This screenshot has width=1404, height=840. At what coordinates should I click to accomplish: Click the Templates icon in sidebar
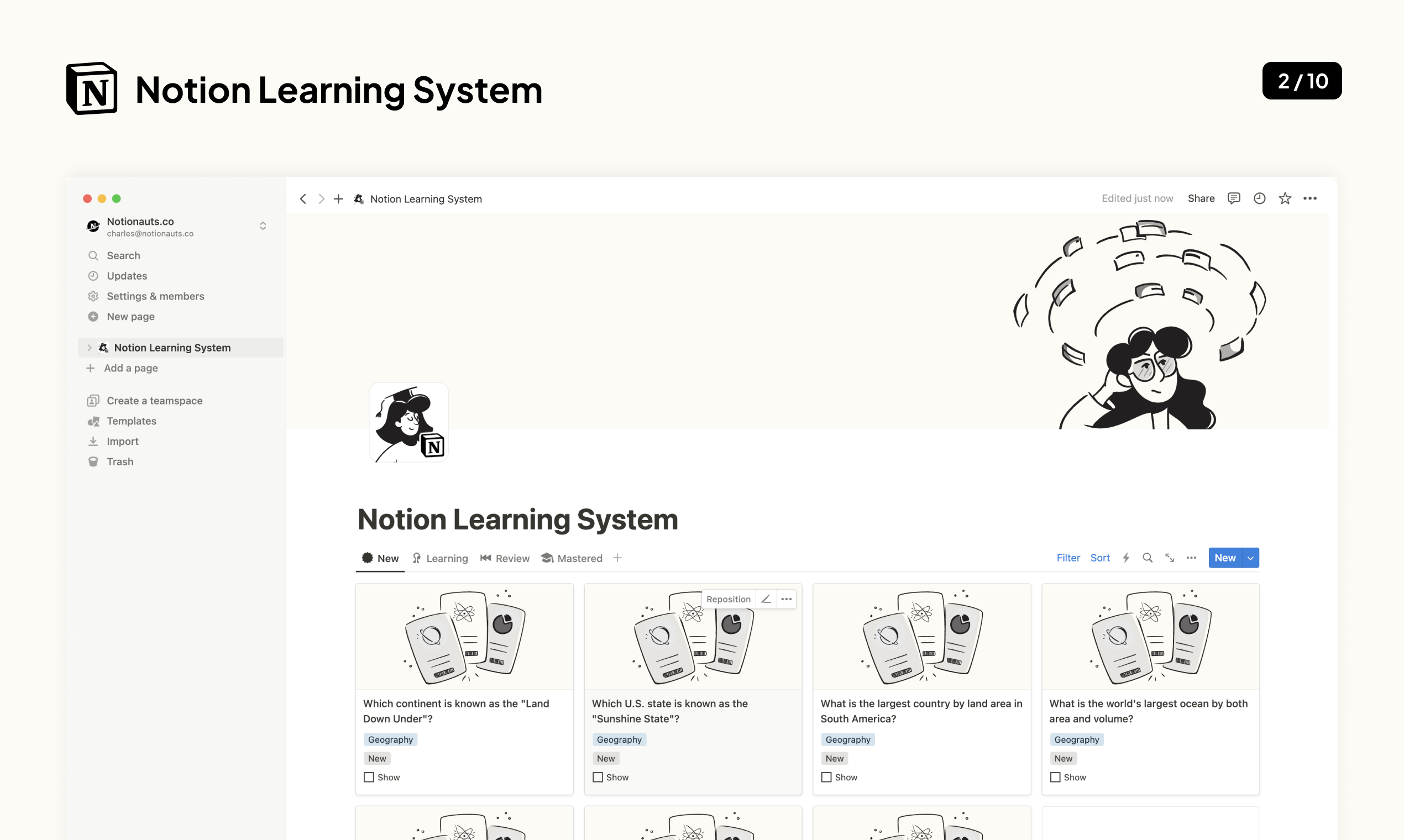point(93,421)
